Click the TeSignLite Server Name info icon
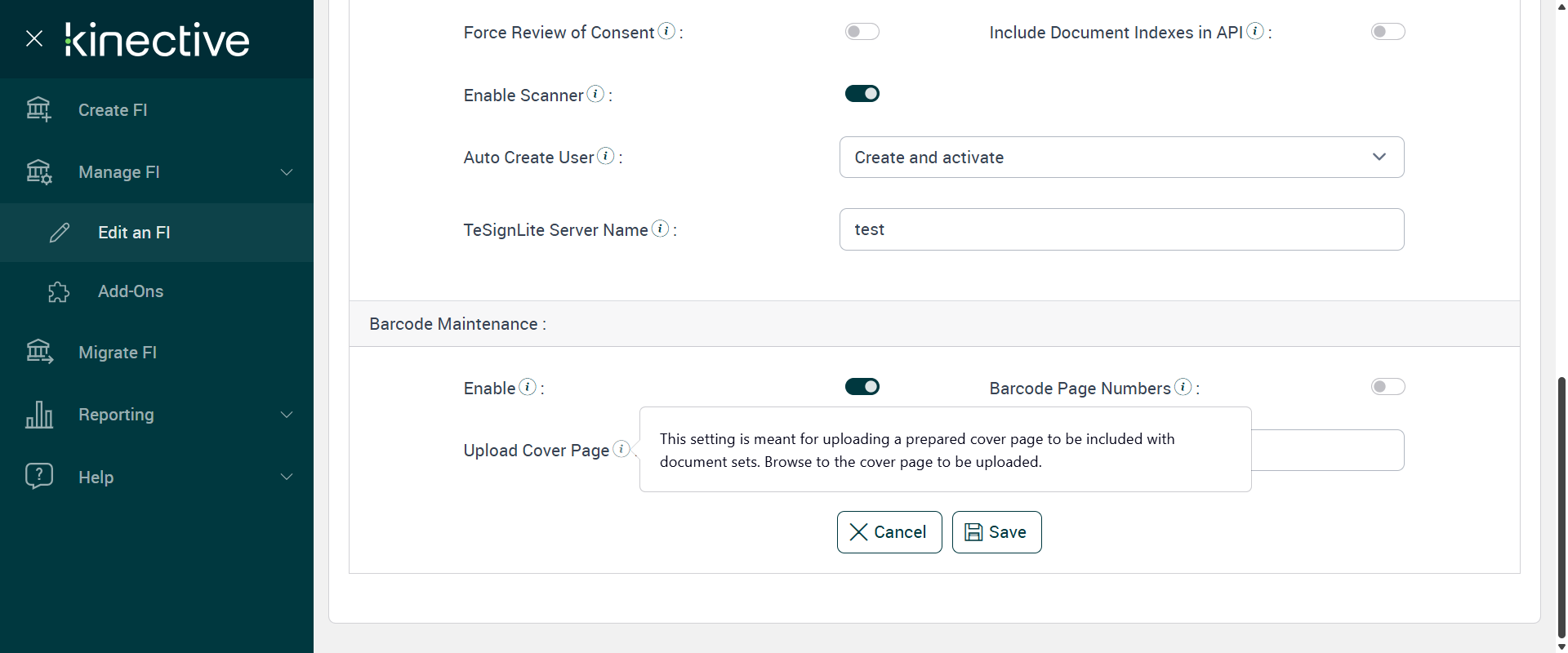 point(660,229)
